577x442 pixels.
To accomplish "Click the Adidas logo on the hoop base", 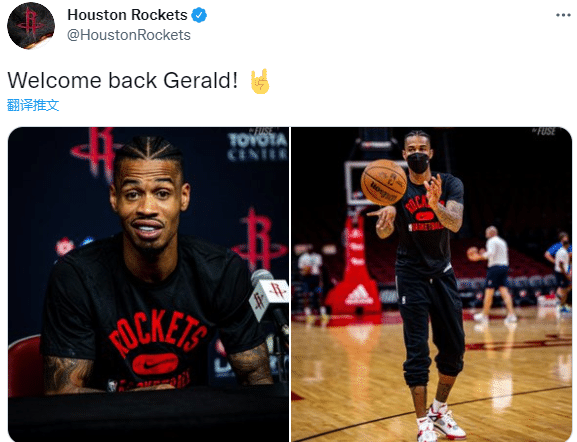I will pyautogui.click(x=359, y=296).
